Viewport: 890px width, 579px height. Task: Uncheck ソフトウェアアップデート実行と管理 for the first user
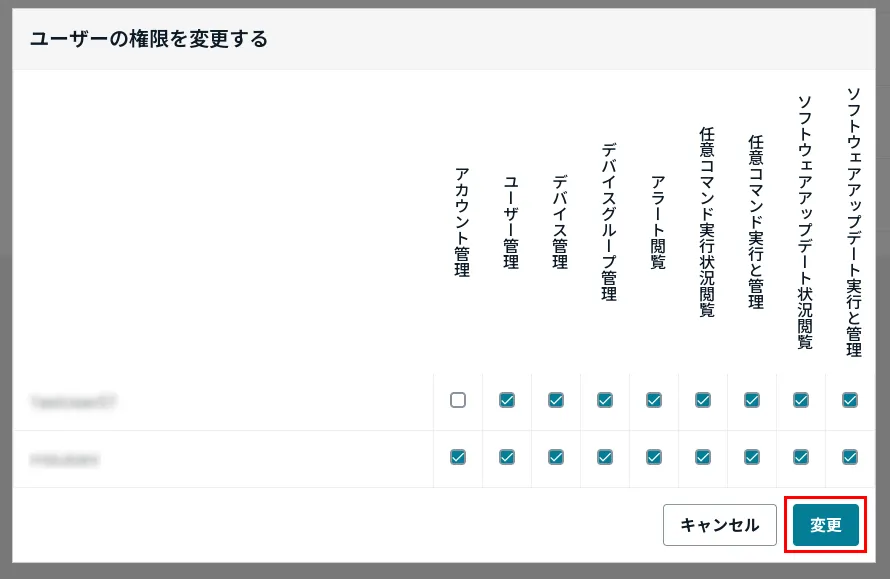849,401
